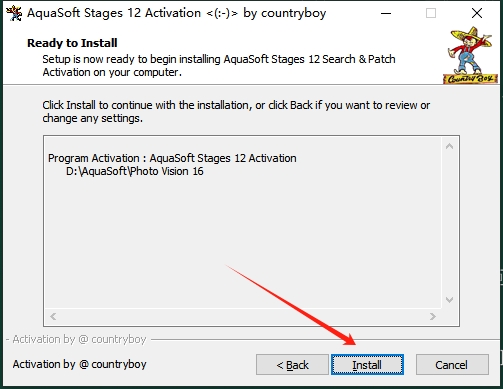This screenshot has height=389, width=503.
Task: Click the Ready to Install heading
Action: [x=72, y=43]
